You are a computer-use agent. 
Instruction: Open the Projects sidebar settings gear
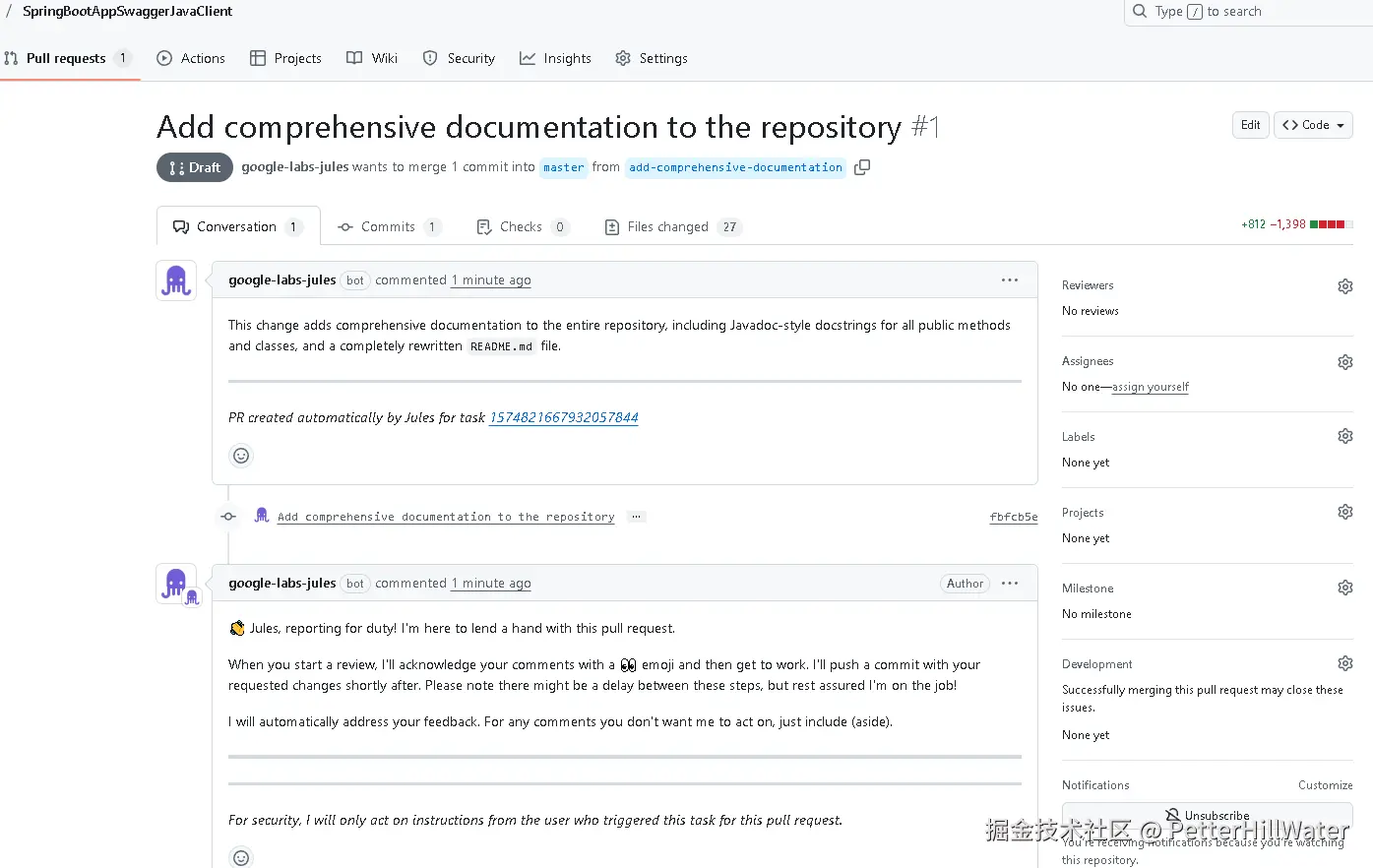click(1345, 512)
